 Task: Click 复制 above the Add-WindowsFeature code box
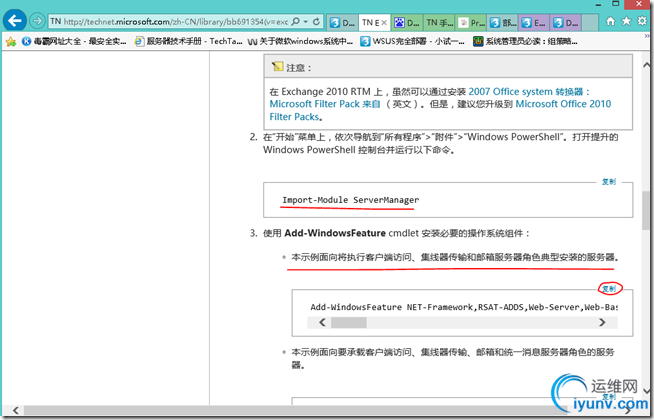point(609,288)
